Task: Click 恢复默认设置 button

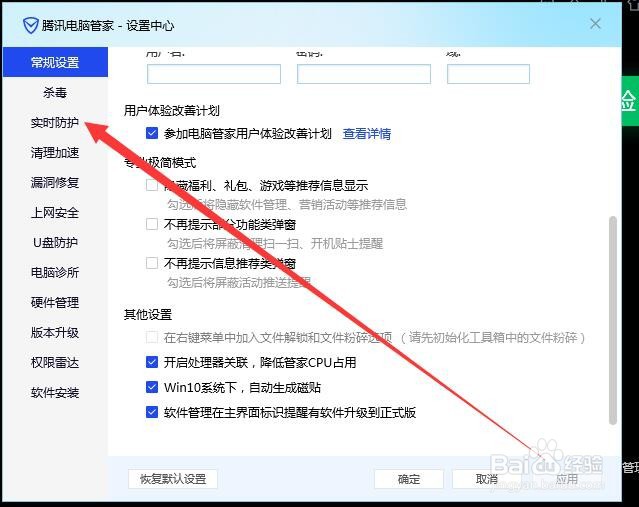Action: pyautogui.click(x=173, y=479)
